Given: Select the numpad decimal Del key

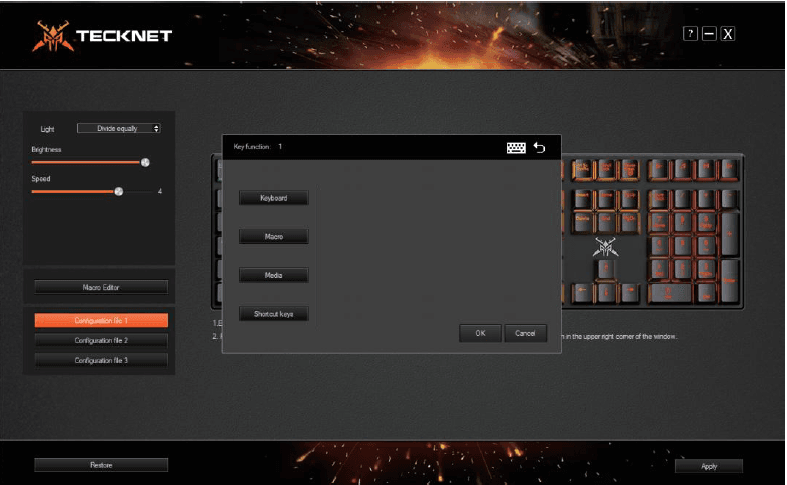Looking at the screenshot, I should point(705,293).
